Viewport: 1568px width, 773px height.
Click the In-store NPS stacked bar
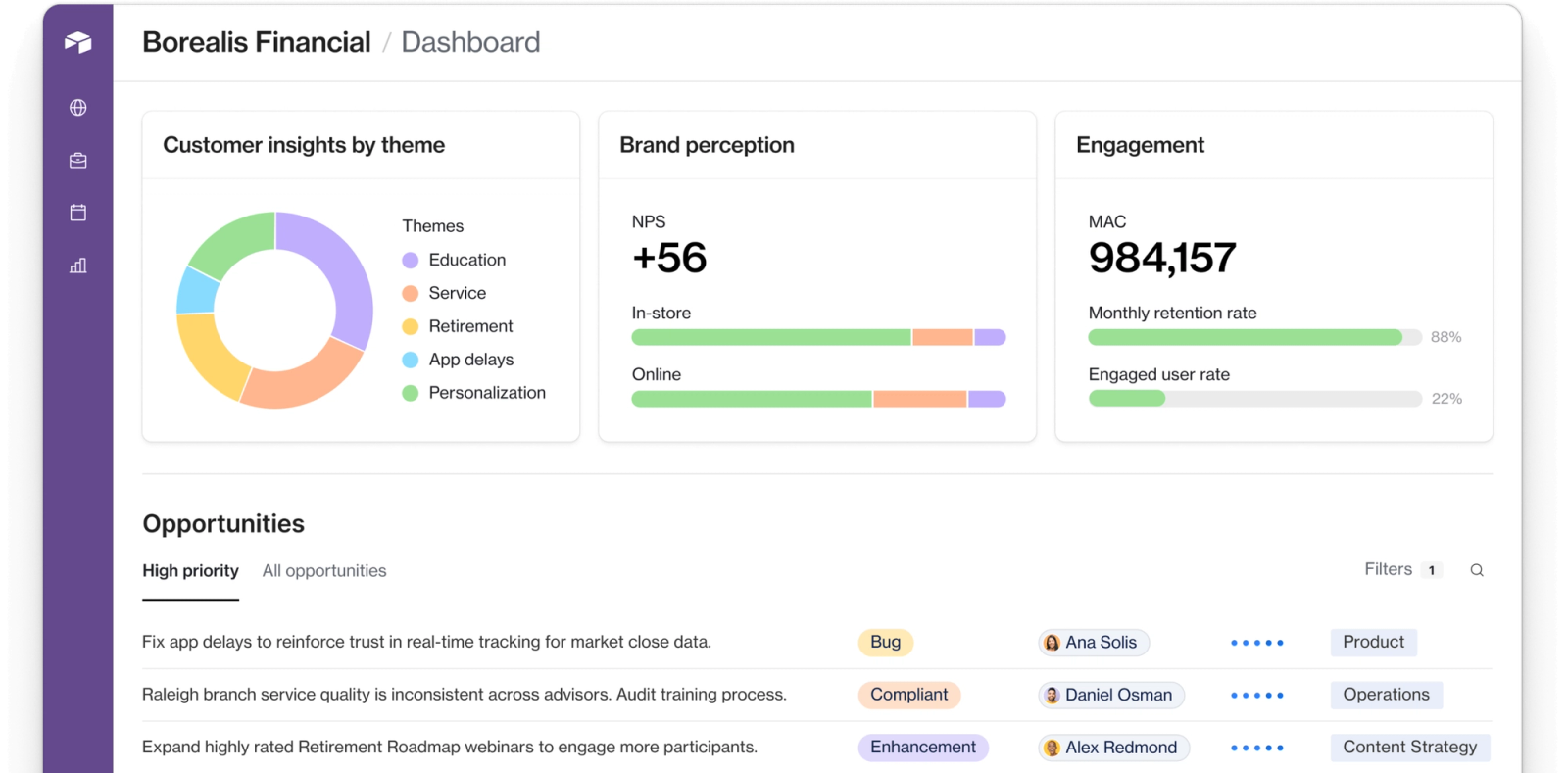click(818, 337)
